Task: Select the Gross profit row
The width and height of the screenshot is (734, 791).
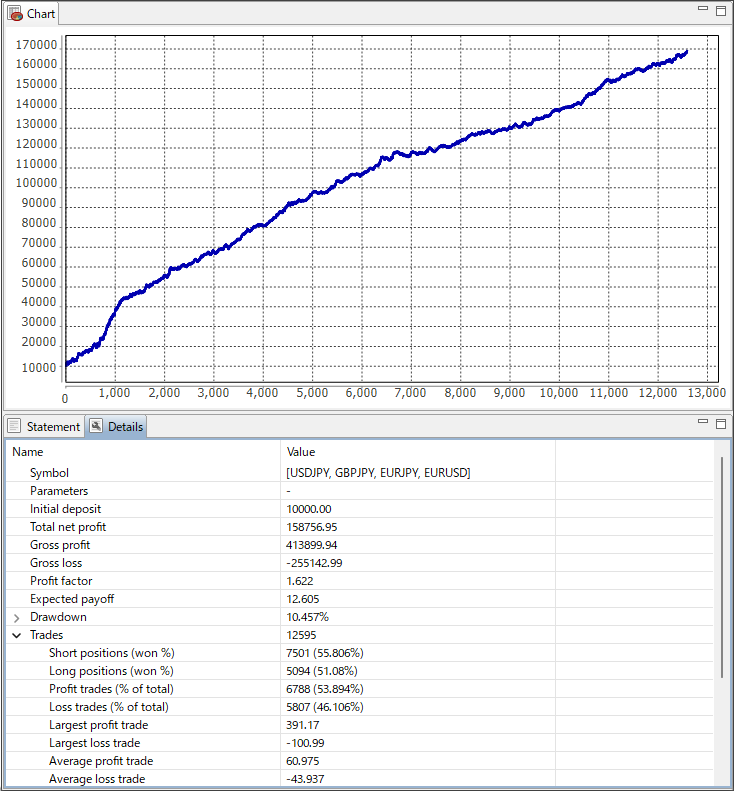Action: coord(359,545)
